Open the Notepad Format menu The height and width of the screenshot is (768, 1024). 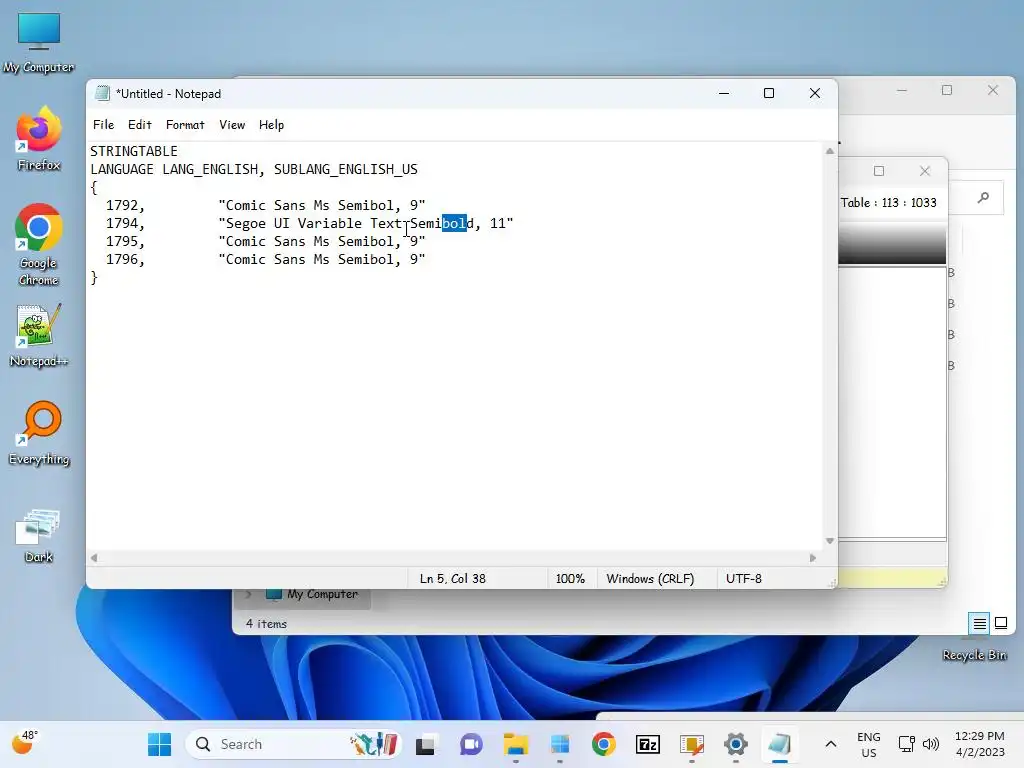coord(185,125)
